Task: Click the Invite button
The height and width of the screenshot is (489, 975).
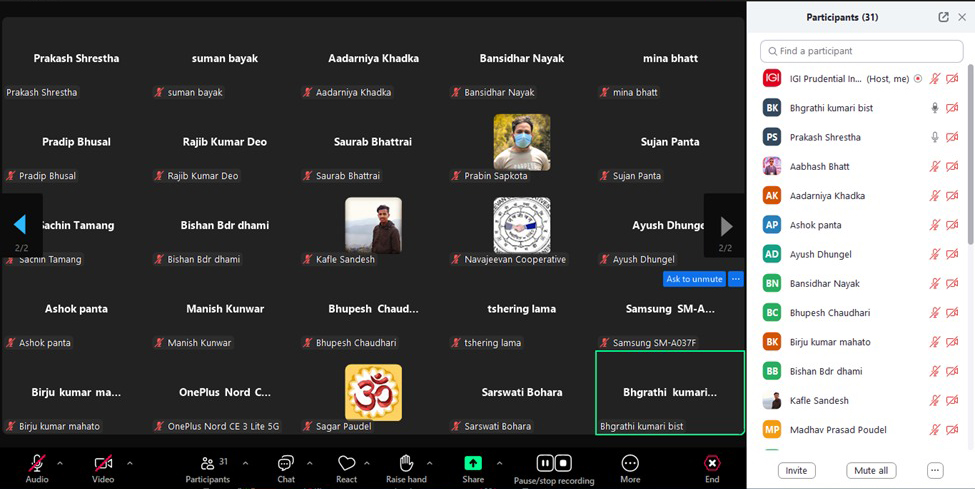Action: 796,470
